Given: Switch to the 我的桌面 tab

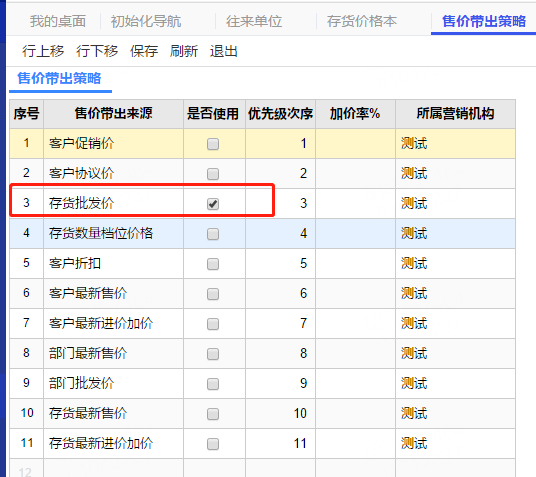Looking at the screenshot, I should [x=58, y=21].
